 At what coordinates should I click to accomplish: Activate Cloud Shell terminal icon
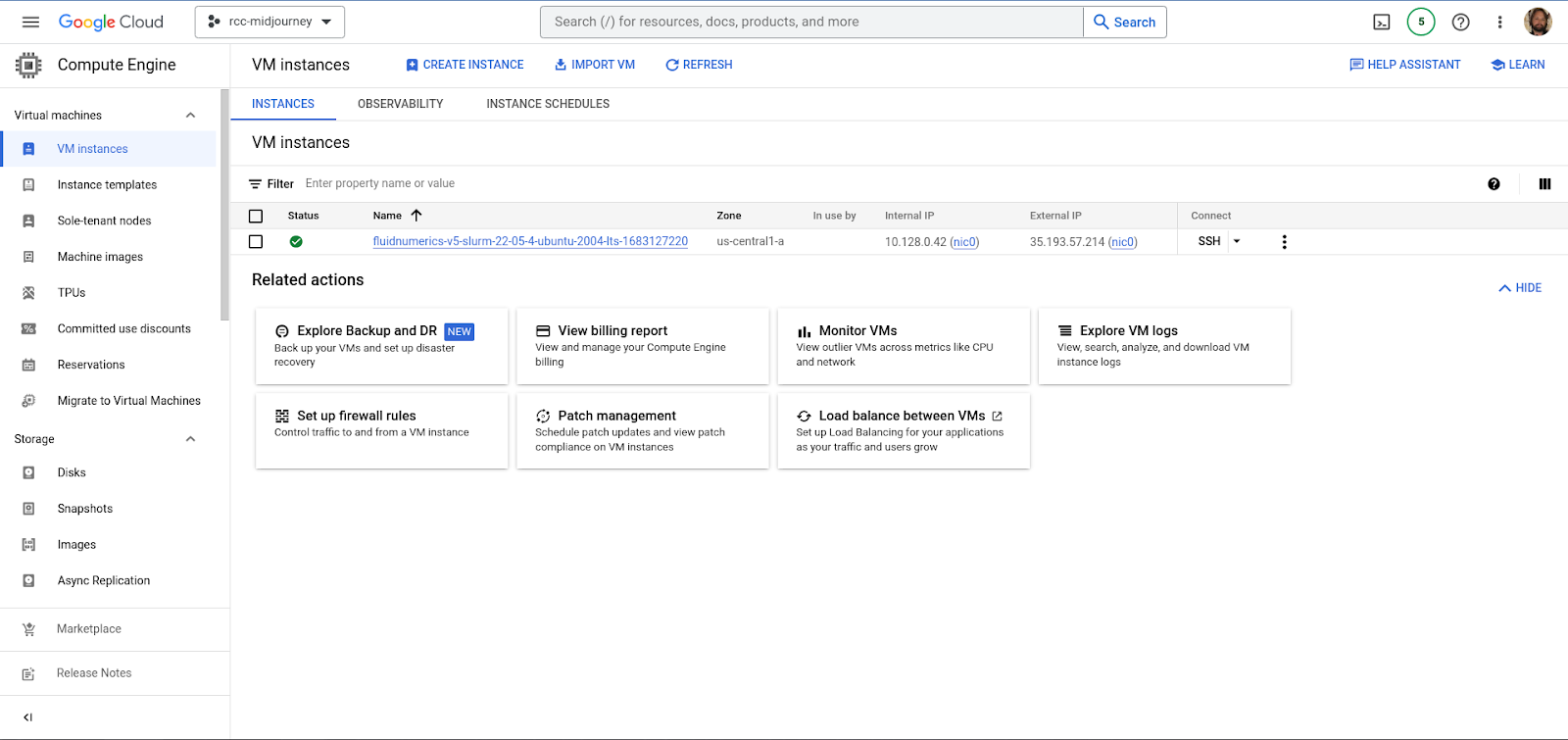point(1382,22)
